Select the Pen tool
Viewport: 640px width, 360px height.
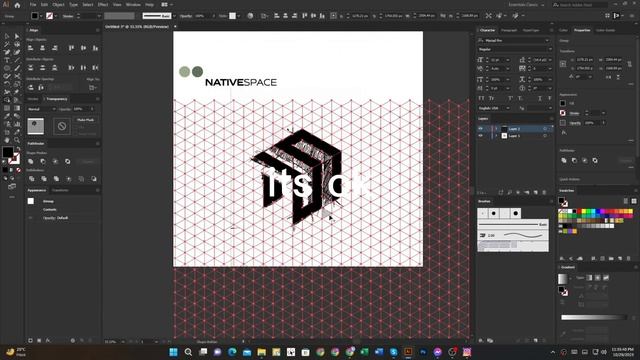click(x=7, y=52)
